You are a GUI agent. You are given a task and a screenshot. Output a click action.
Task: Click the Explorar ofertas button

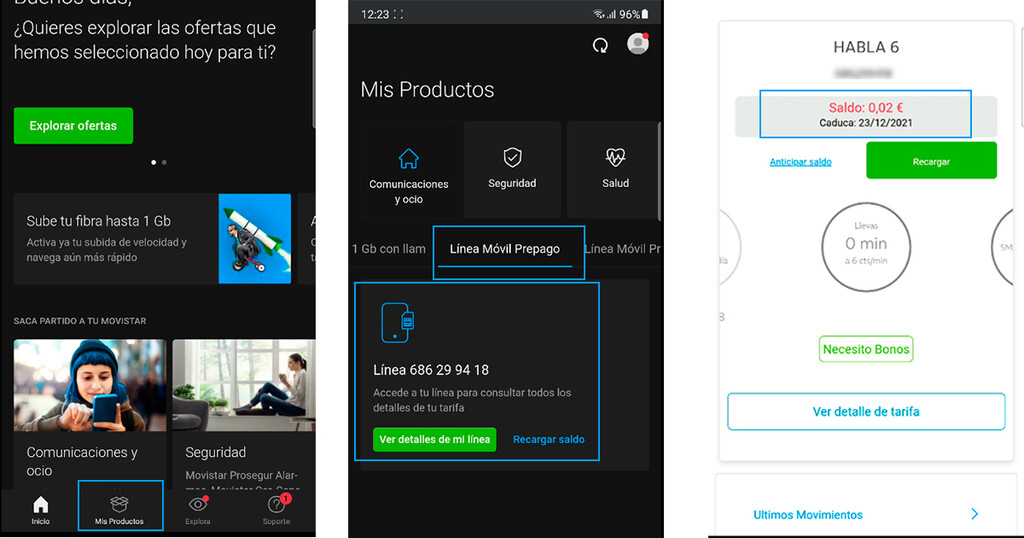[x=73, y=125]
